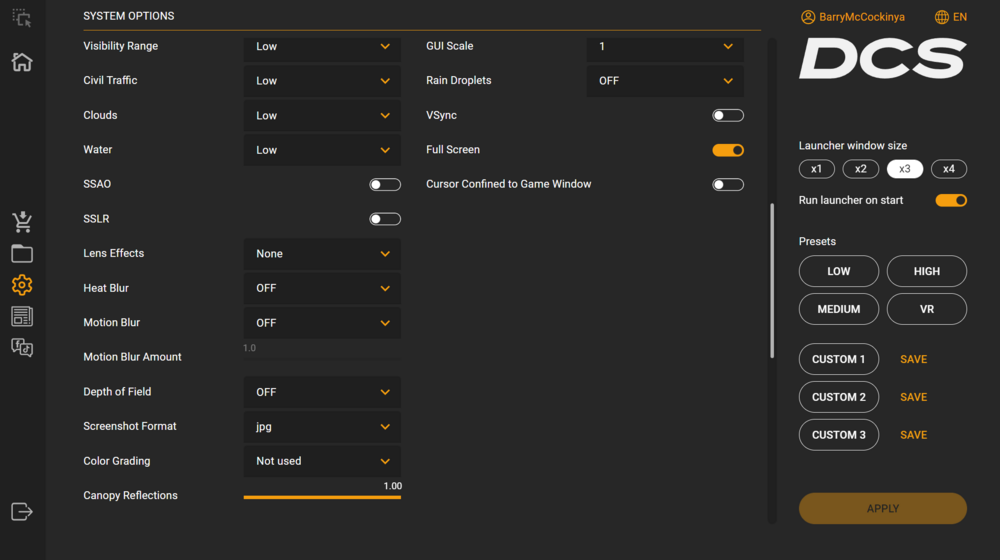Screen dimensions: 1000x560
Task: Open the forum chat bubbles icon
Action: click(22, 348)
